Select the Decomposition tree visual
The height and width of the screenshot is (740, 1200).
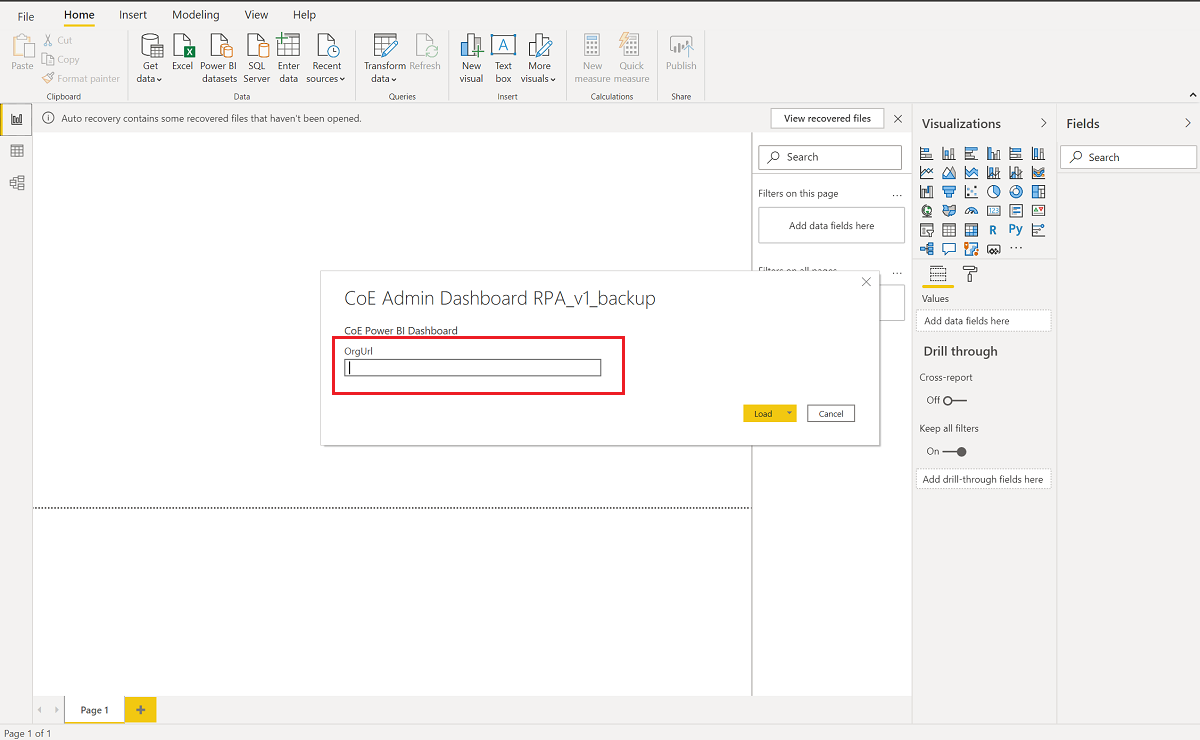coord(926,248)
